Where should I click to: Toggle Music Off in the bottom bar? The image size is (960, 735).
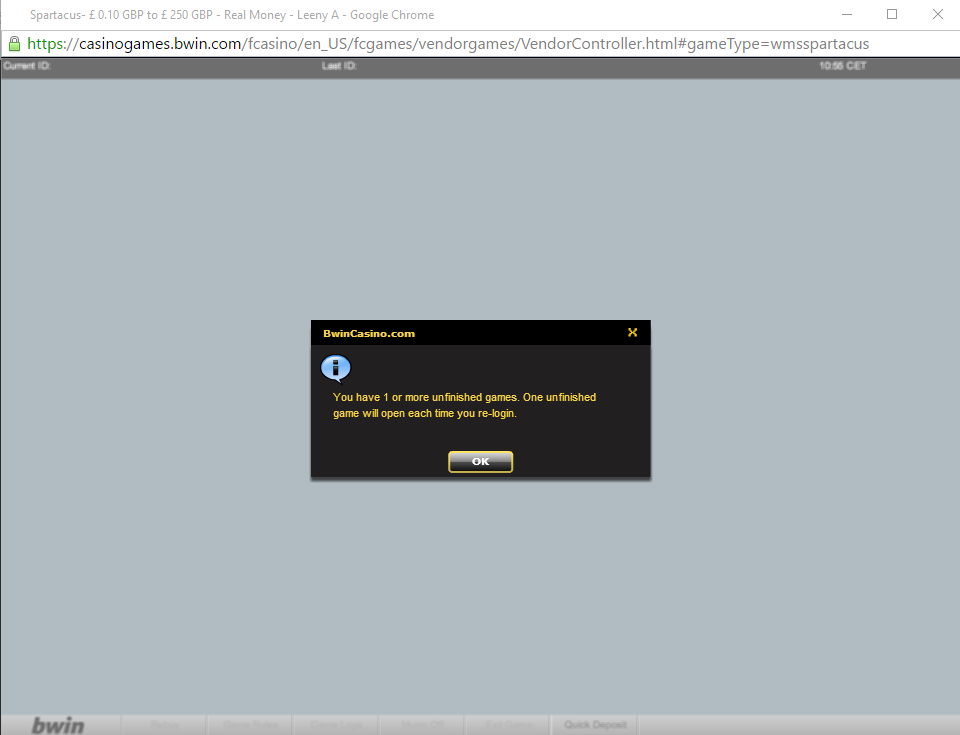pos(422,725)
